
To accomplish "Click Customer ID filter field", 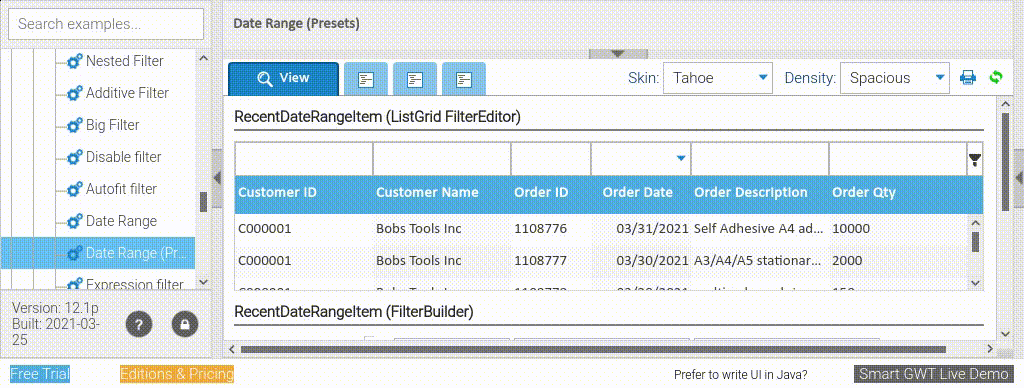I will point(304,159).
